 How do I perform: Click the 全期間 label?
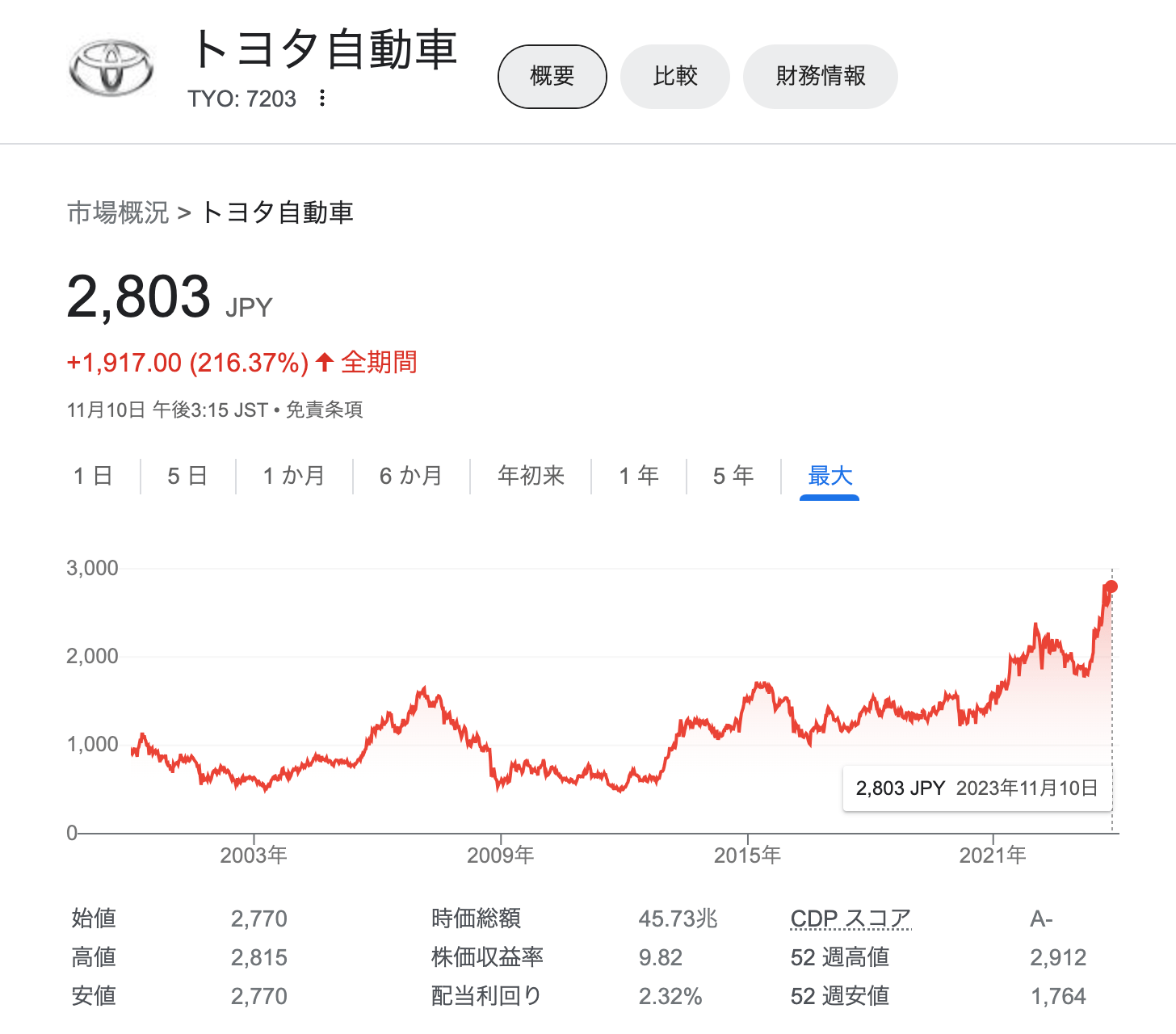pos(379,362)
